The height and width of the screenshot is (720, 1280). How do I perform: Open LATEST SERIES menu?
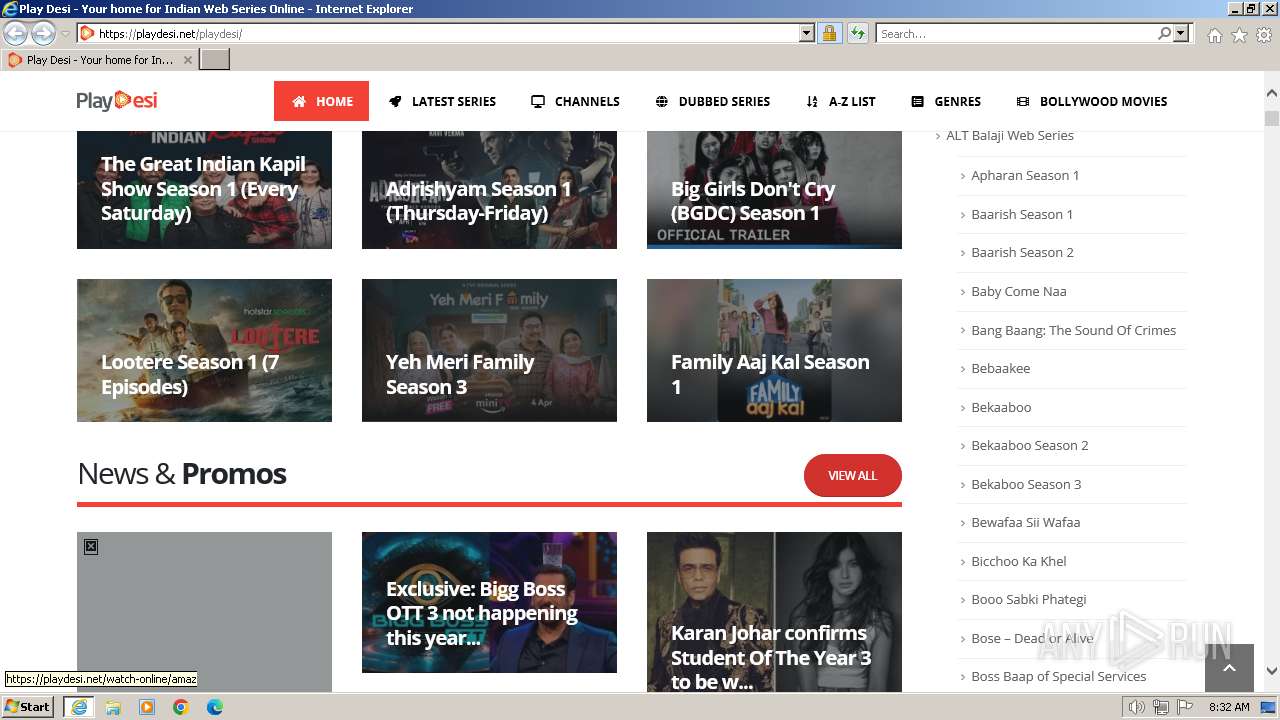pyautogui.click(x=442, y=101)
